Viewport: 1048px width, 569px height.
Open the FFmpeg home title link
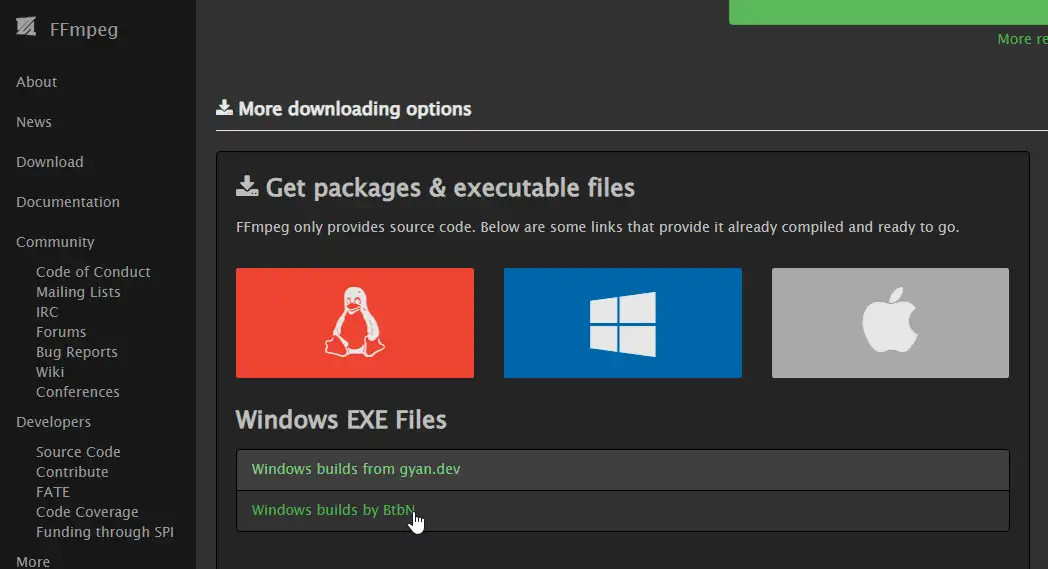pos(84,29)
